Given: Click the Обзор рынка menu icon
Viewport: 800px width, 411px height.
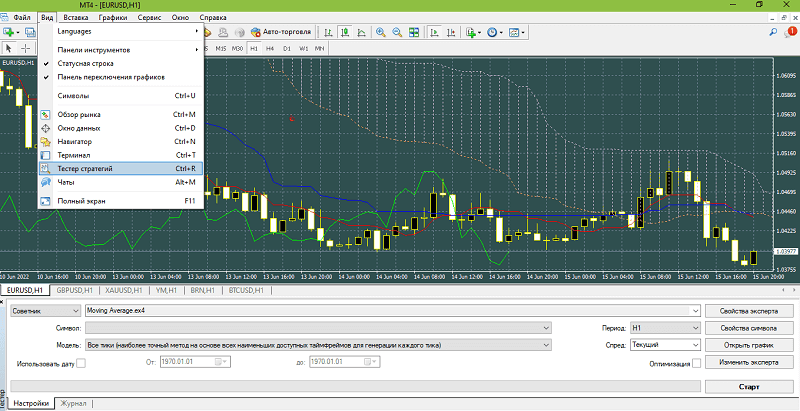Looking at the screenshot, I should [x=45, y=114].
